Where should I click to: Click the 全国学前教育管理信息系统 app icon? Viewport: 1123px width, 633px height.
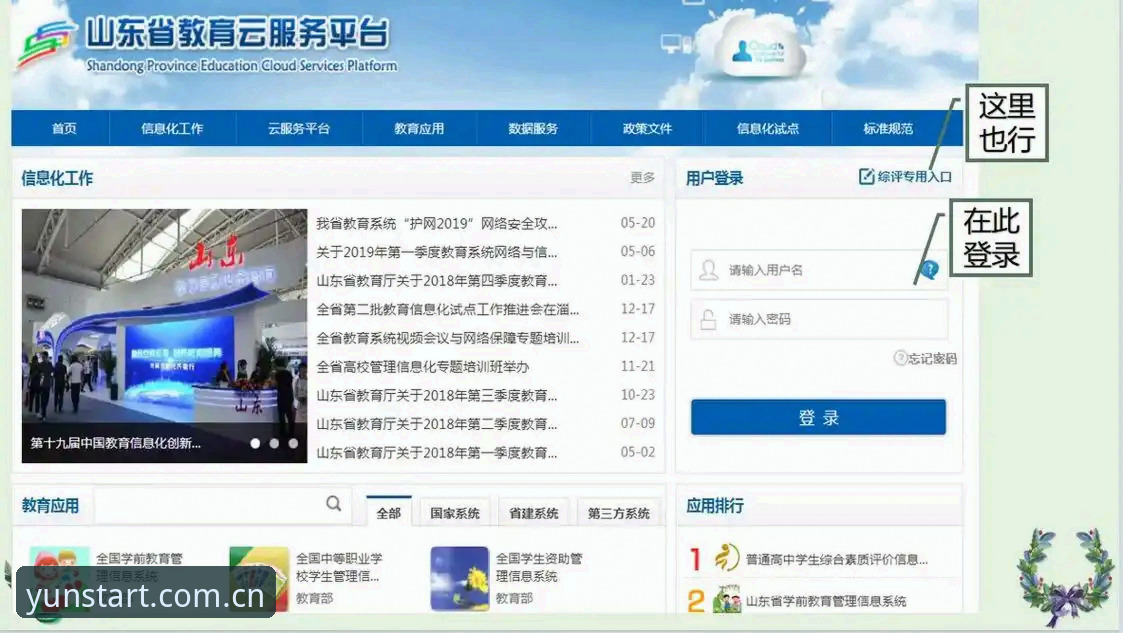point(59,579)
